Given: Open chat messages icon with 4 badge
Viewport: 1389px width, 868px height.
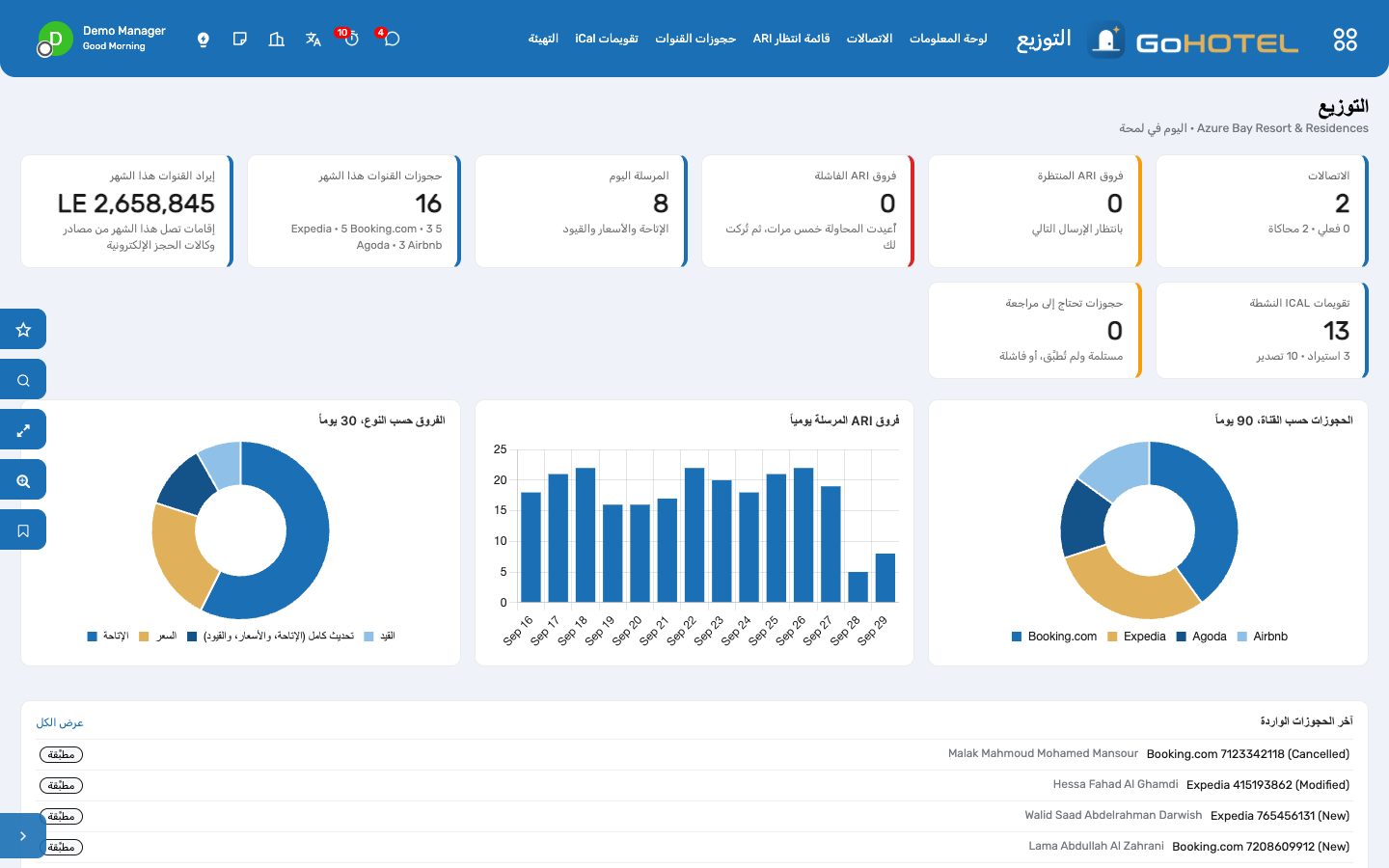Looking at the screenshot, I should point(391,39).
